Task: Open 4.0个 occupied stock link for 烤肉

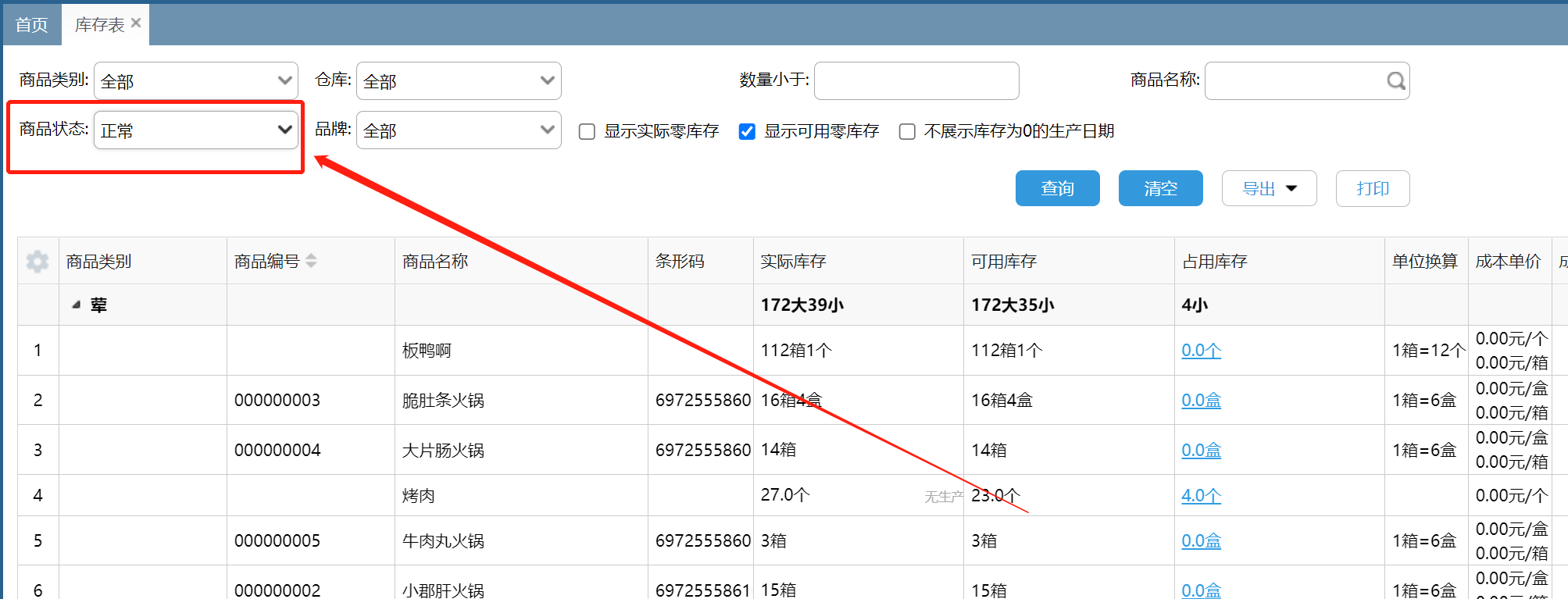Action: coord(1201,496)
